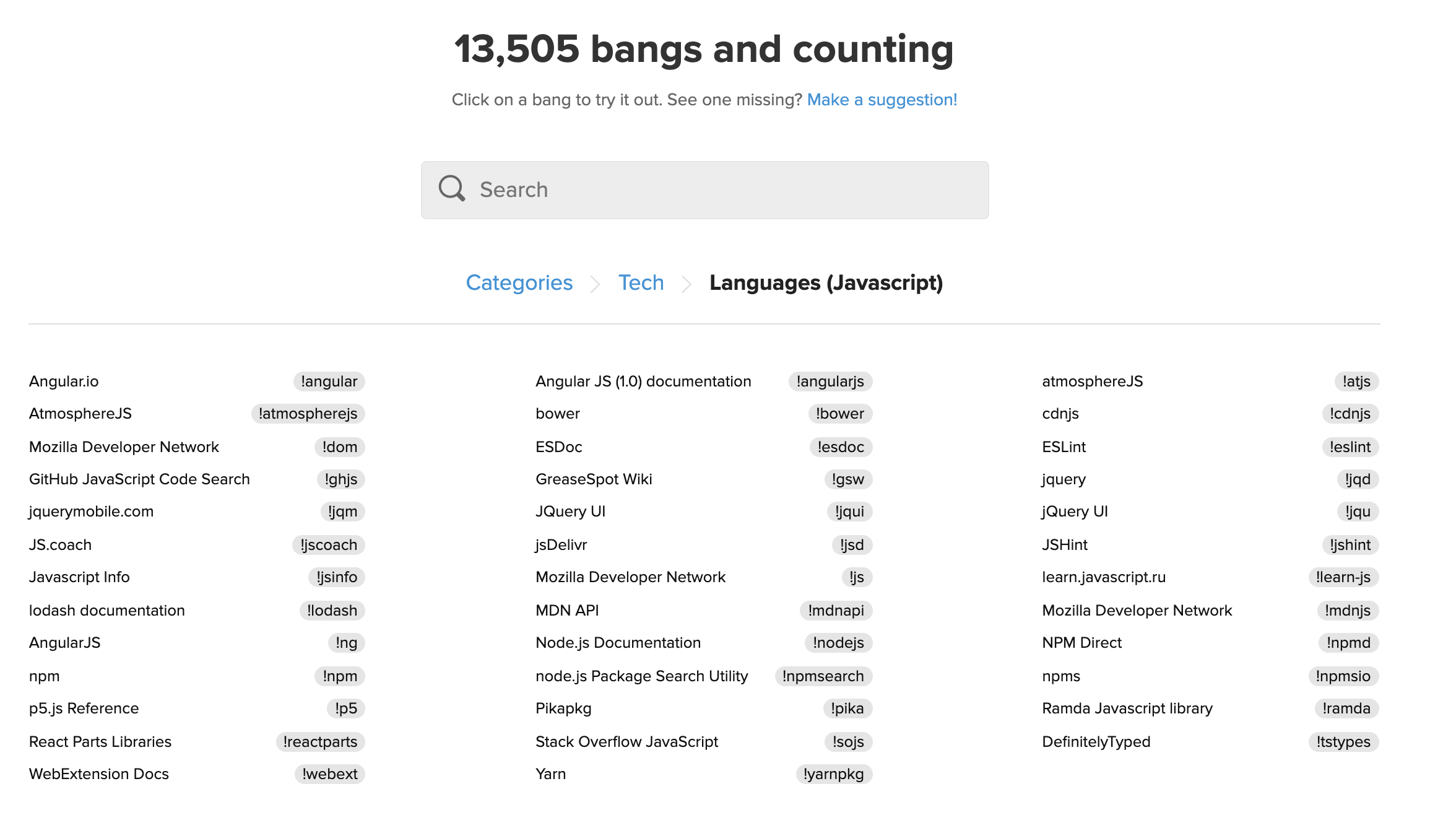Try the !js bang badge
Image resolution: width=1456 pixels, height=815 pixels.
(857, 577)
